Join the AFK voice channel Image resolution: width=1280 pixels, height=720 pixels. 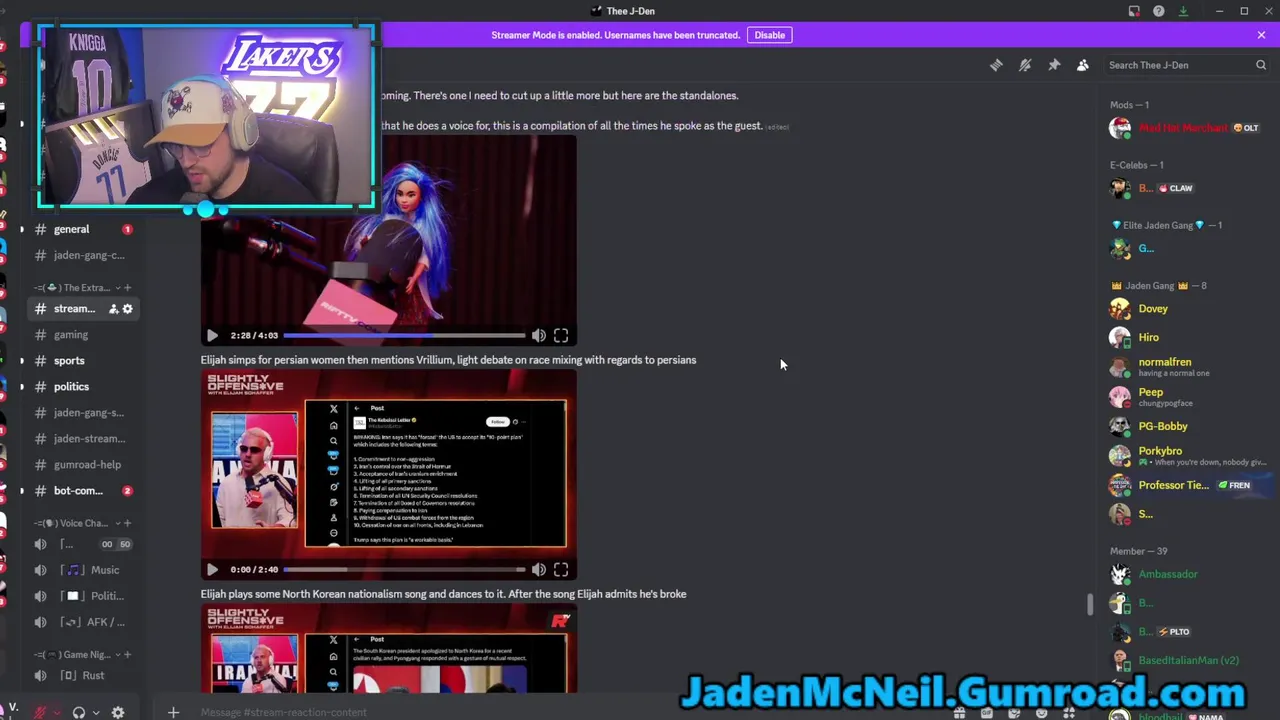click(x=82, y=622)
